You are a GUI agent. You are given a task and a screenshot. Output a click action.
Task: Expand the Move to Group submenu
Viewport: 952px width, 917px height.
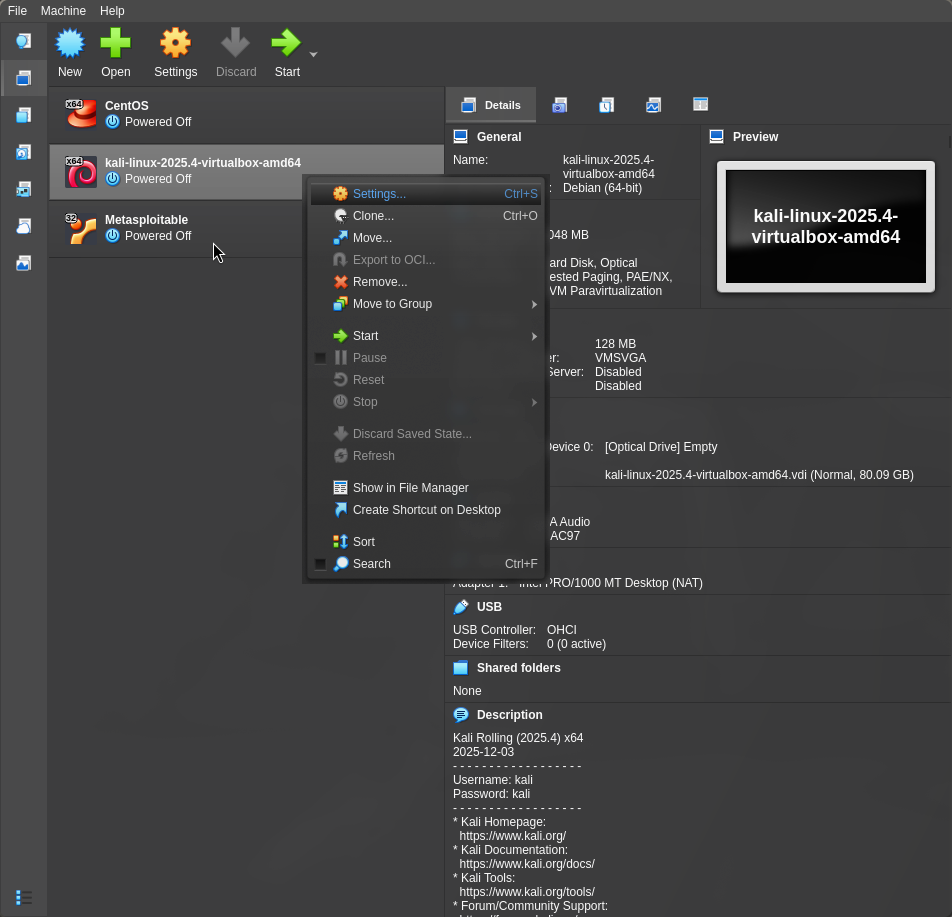pyautogui.click(x=426, y=304)
